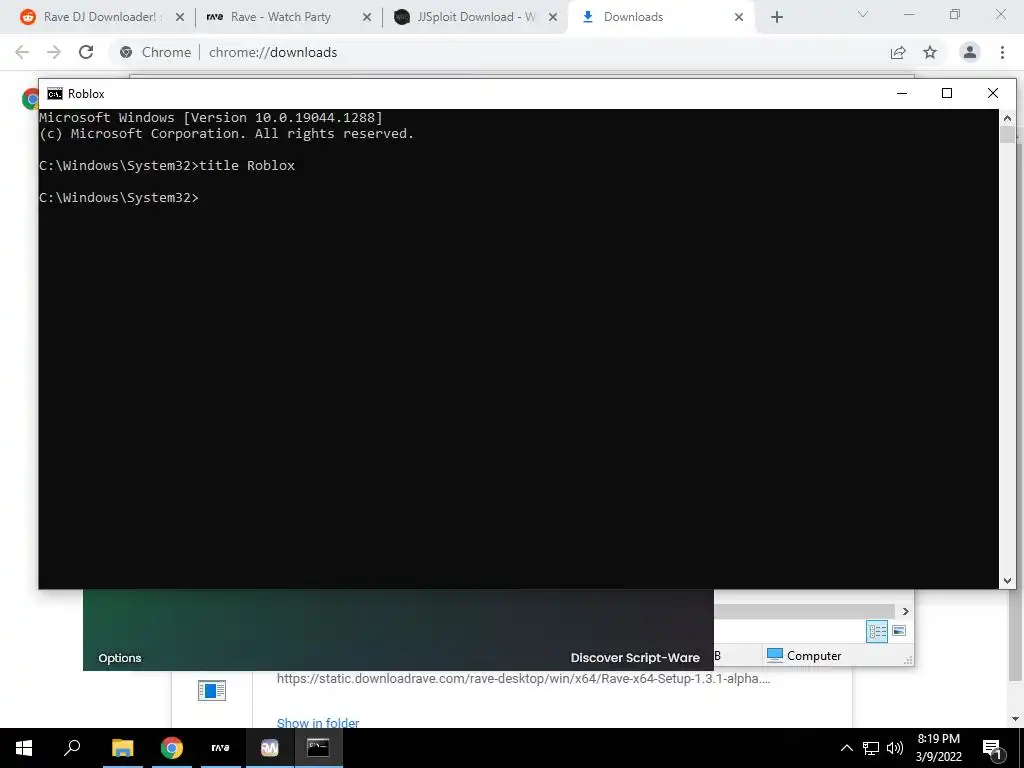Click Discover Script-Ware link
The image size is (1024, 768).
point(635,658)
